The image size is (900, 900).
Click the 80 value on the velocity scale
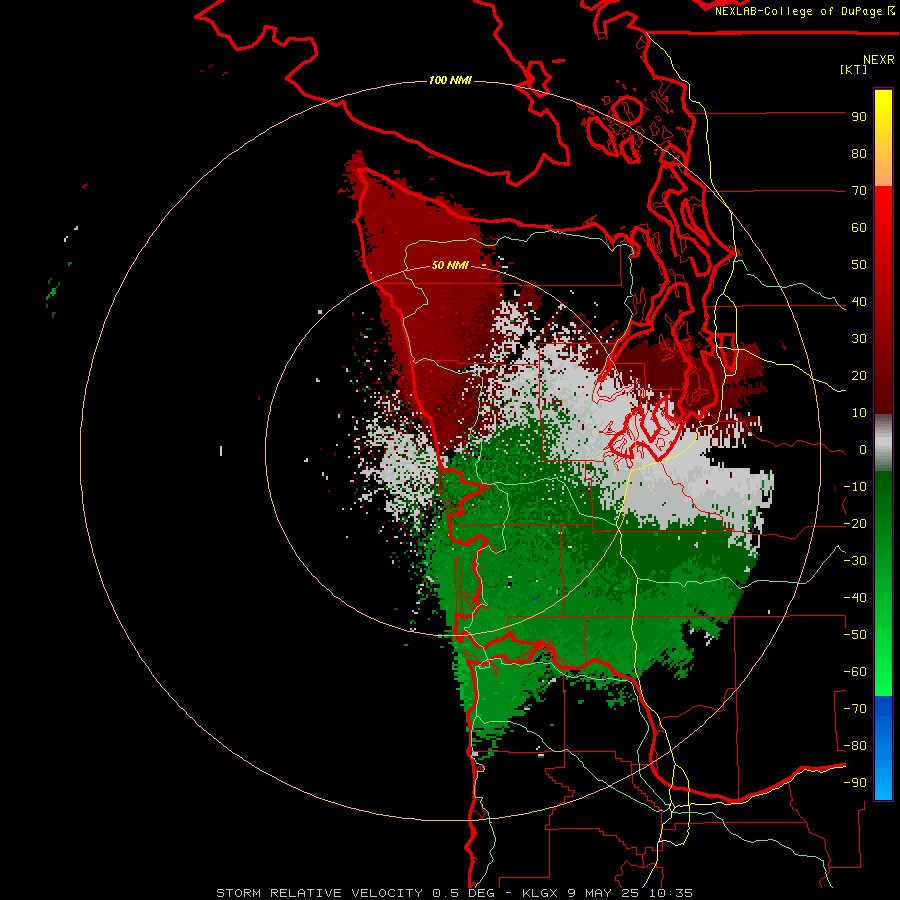(859, 154)
